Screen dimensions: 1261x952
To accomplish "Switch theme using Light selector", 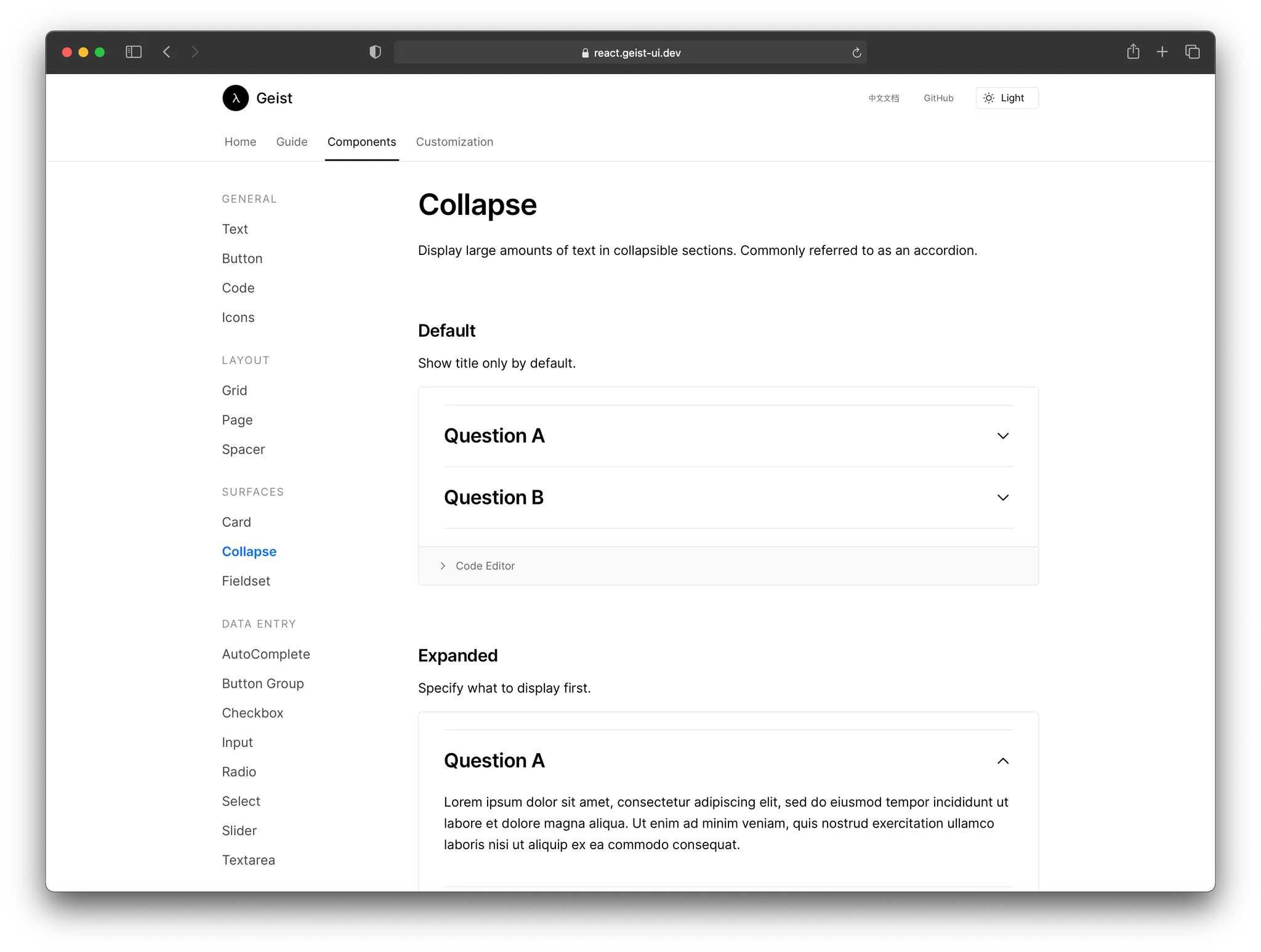I will pos(1007,98).
